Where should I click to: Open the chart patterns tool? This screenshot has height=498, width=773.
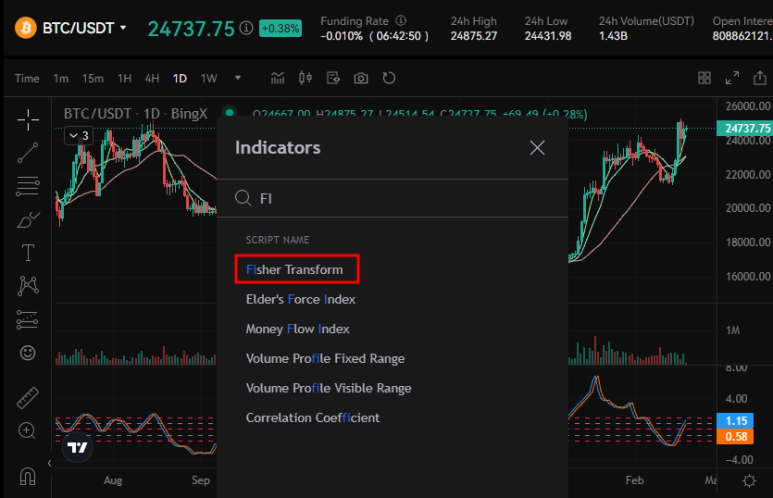pyautogui.click(x=28, y=285)
